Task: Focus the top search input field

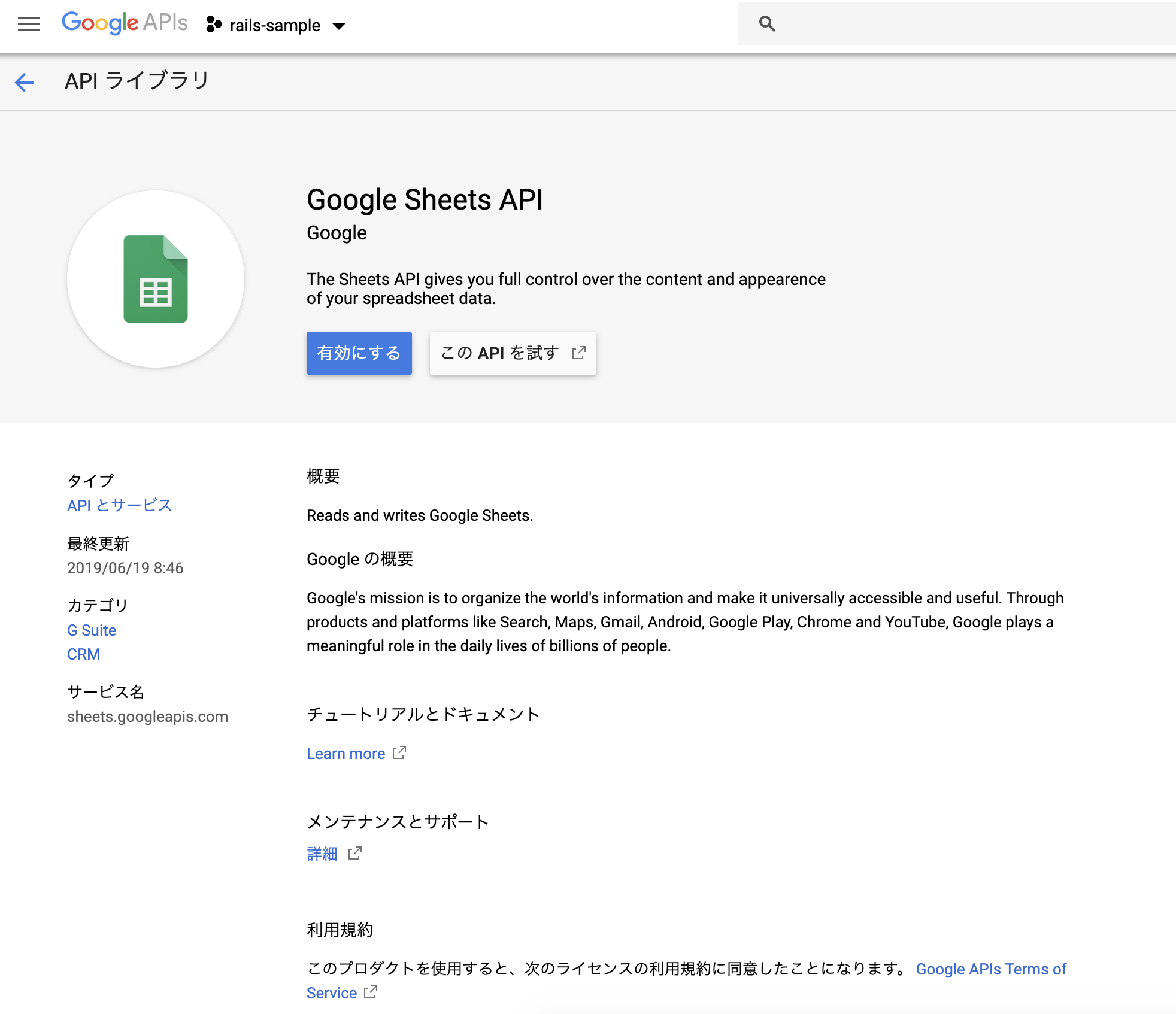Action: 970,24
